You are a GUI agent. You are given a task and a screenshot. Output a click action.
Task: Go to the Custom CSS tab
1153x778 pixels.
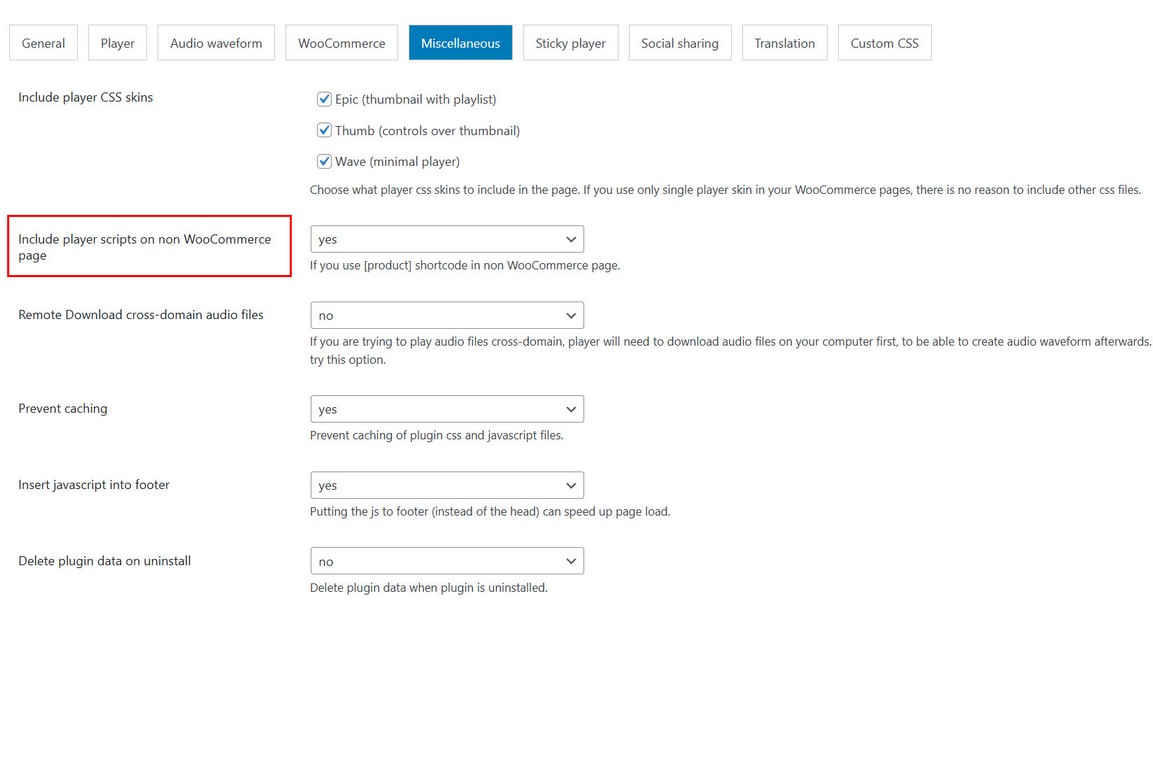(884, 43)
